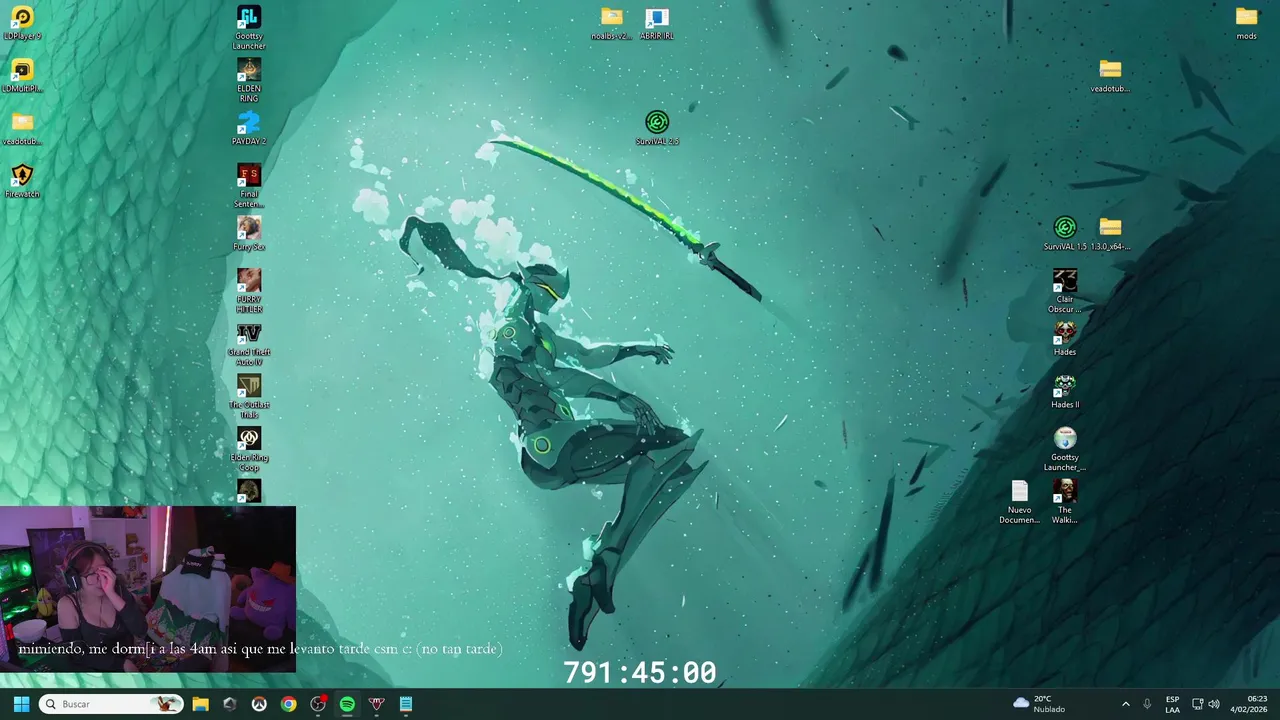Select the Hades shortcut above Hades II
This screenshot has width=1280, height=720.
point(1065,339)
